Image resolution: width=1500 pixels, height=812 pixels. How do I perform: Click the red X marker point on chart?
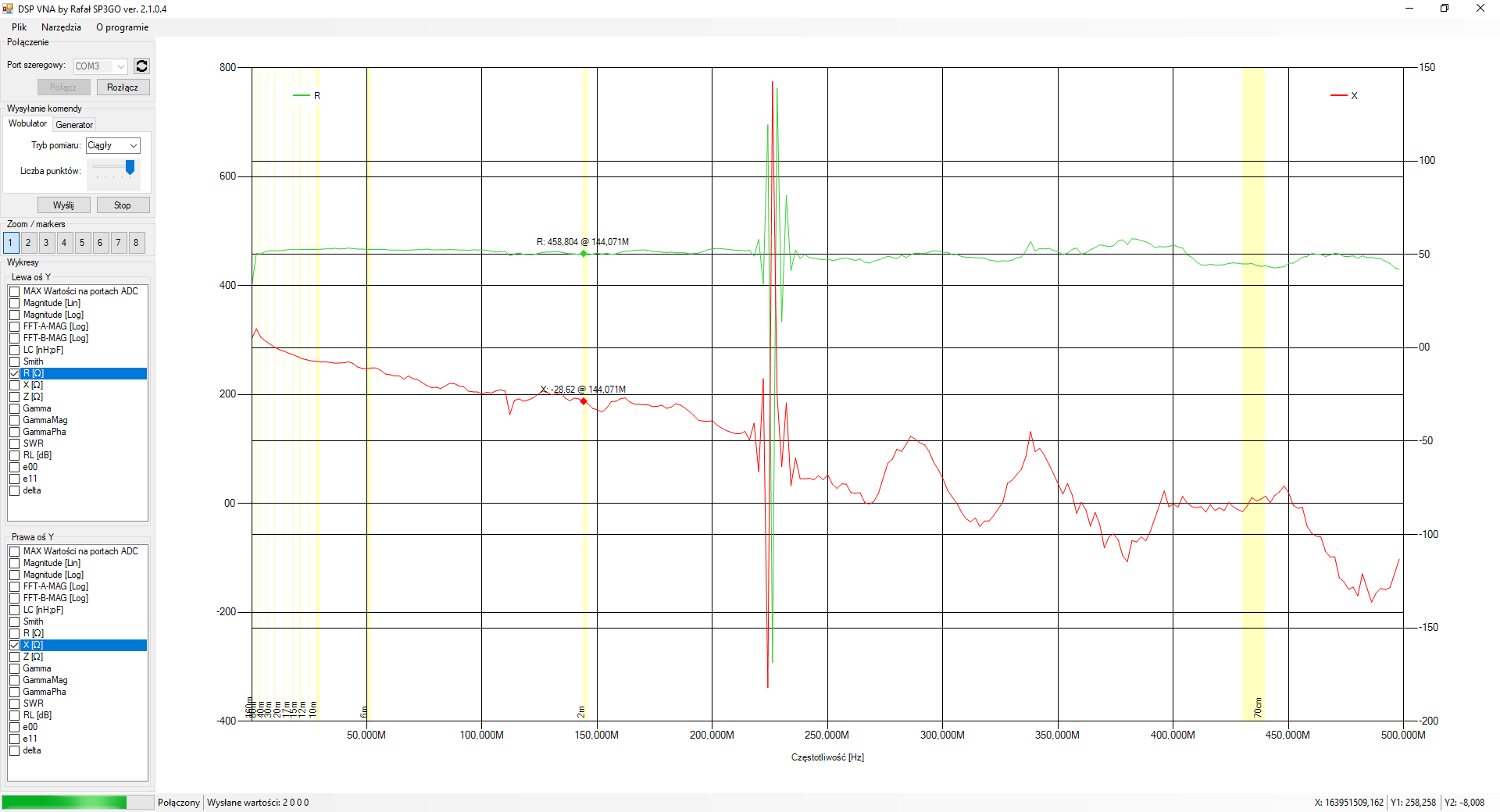point(584,401)
